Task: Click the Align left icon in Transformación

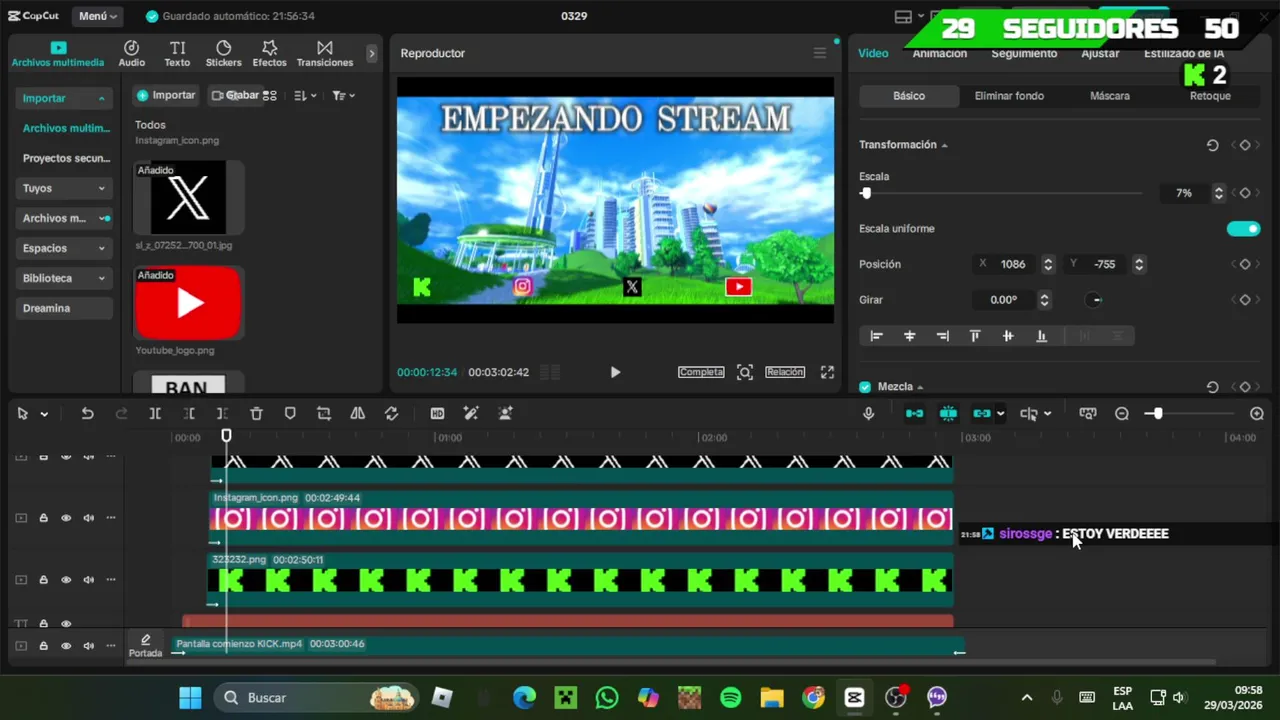Action: click(x=876, y=336)
